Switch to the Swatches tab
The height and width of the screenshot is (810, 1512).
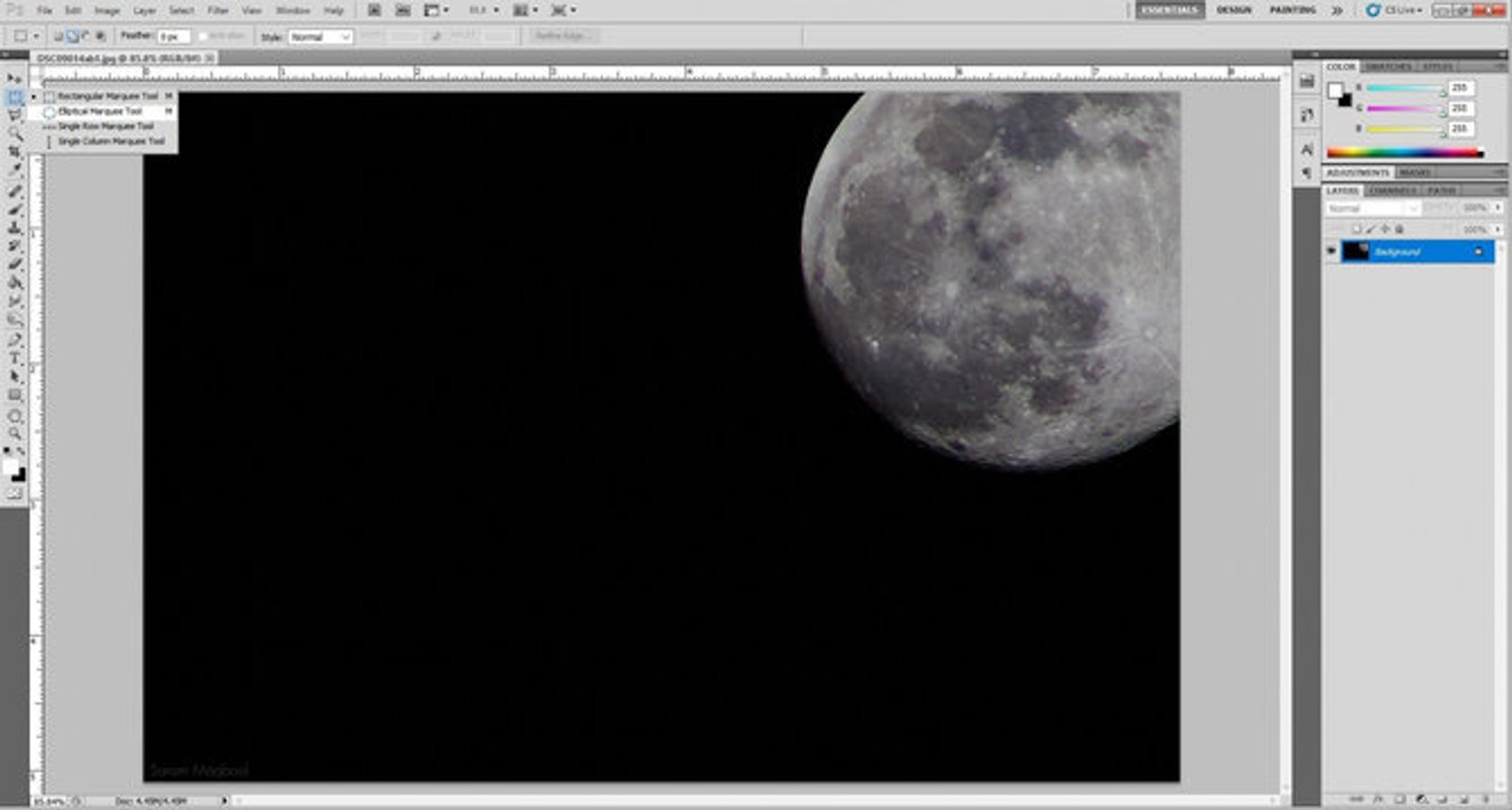(1389, 67)
